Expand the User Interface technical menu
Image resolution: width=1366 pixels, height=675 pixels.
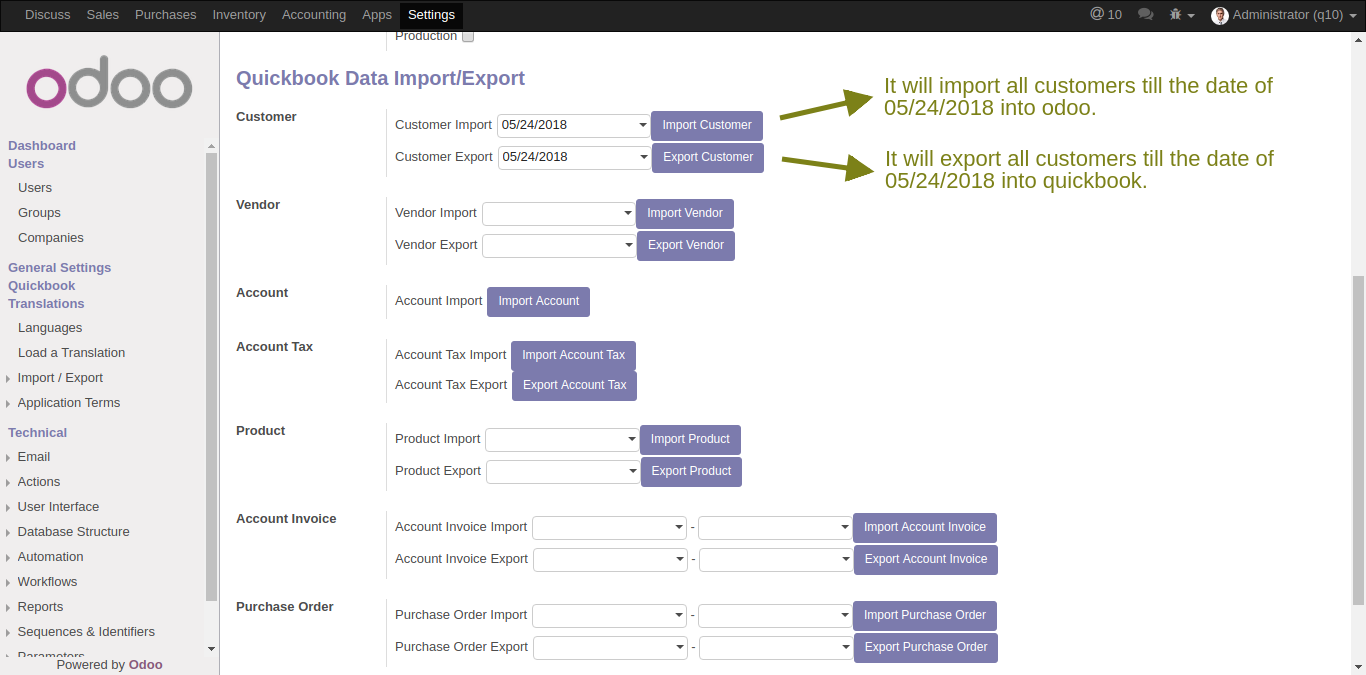coord(58,507)
